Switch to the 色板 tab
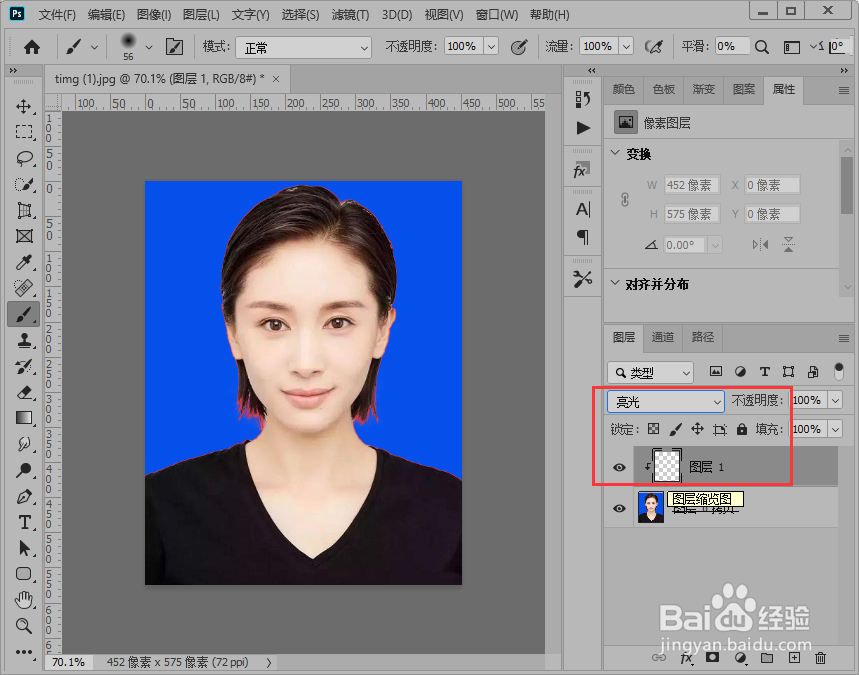Screen dimensions: 859x675 (664, 89)
